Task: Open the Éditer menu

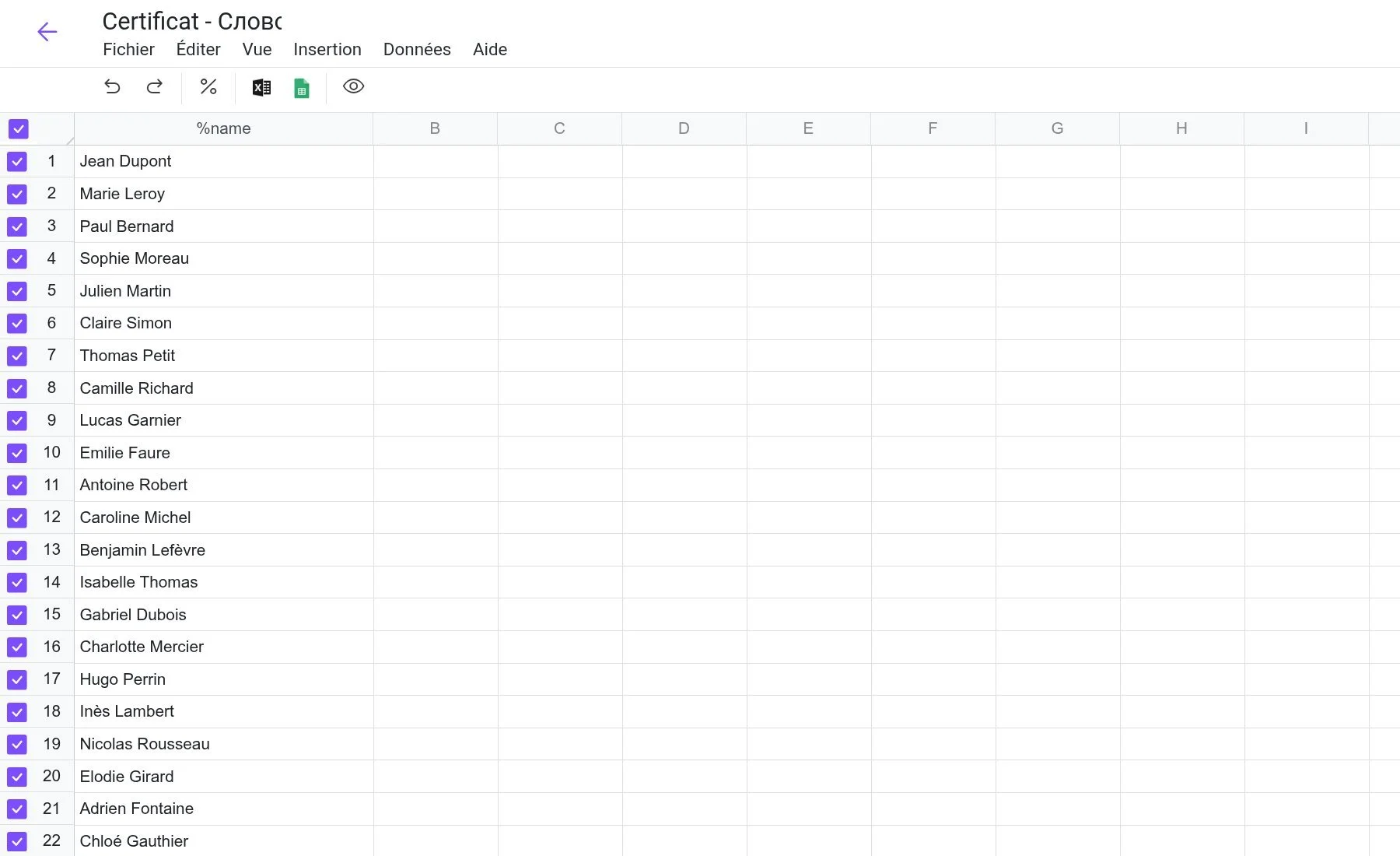Action: (198, 49)
